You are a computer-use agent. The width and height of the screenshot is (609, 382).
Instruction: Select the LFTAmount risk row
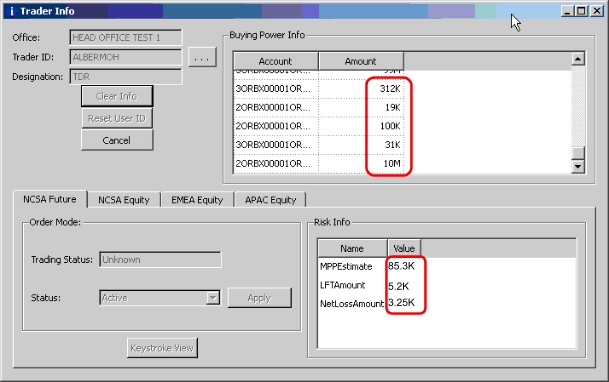tap(369, 286)
